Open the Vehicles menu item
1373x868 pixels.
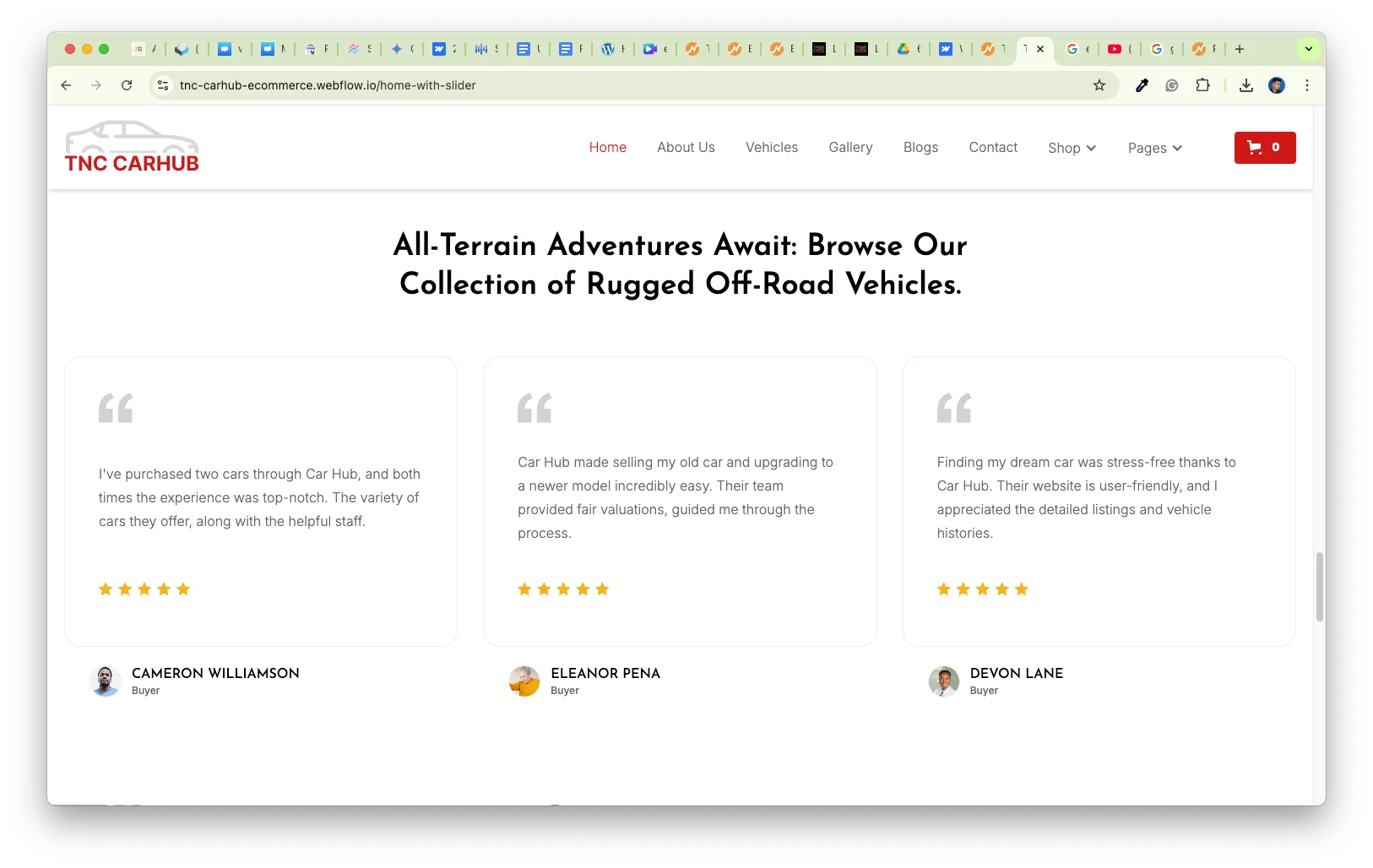click(771, 147)
